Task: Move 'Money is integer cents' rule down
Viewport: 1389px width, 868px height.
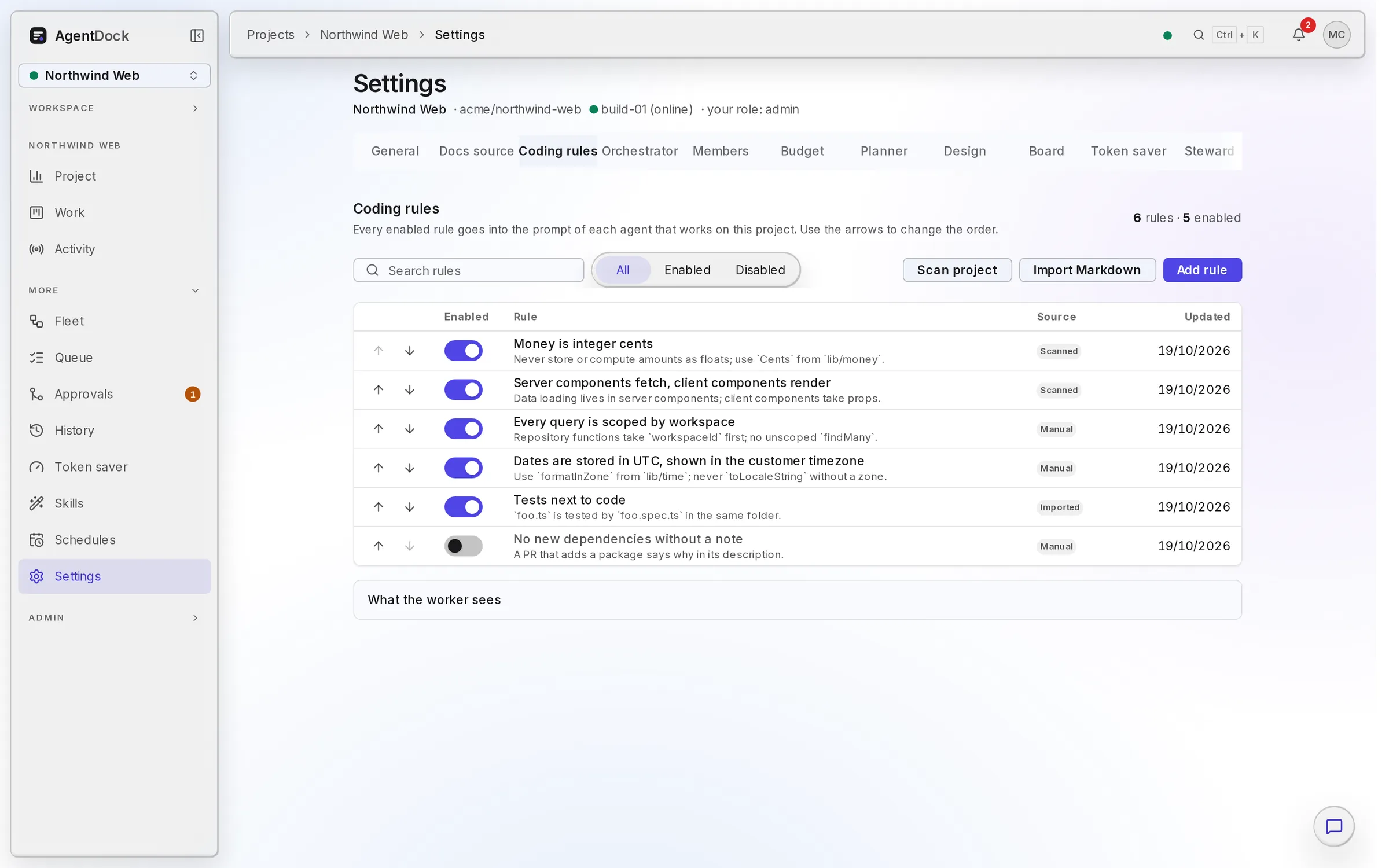Action: coord(410,351)
